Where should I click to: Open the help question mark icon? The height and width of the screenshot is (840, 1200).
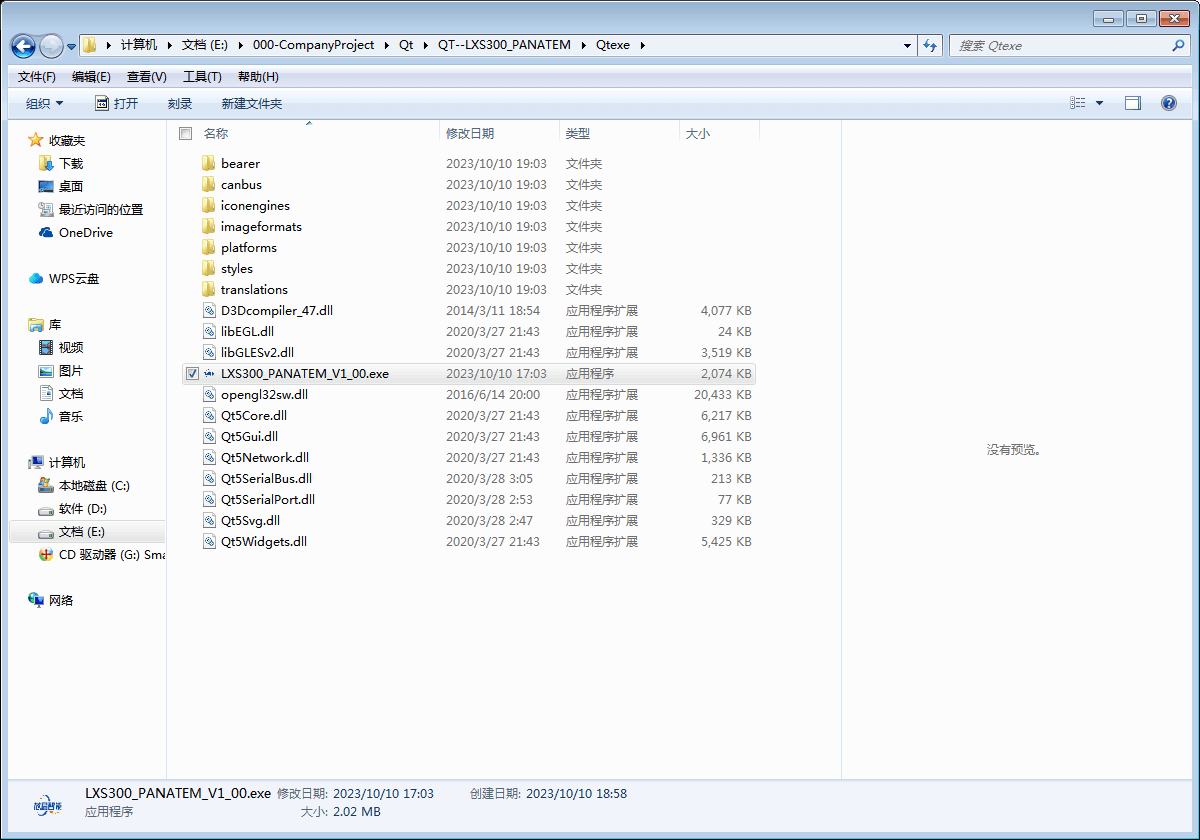click(1168, 103)
